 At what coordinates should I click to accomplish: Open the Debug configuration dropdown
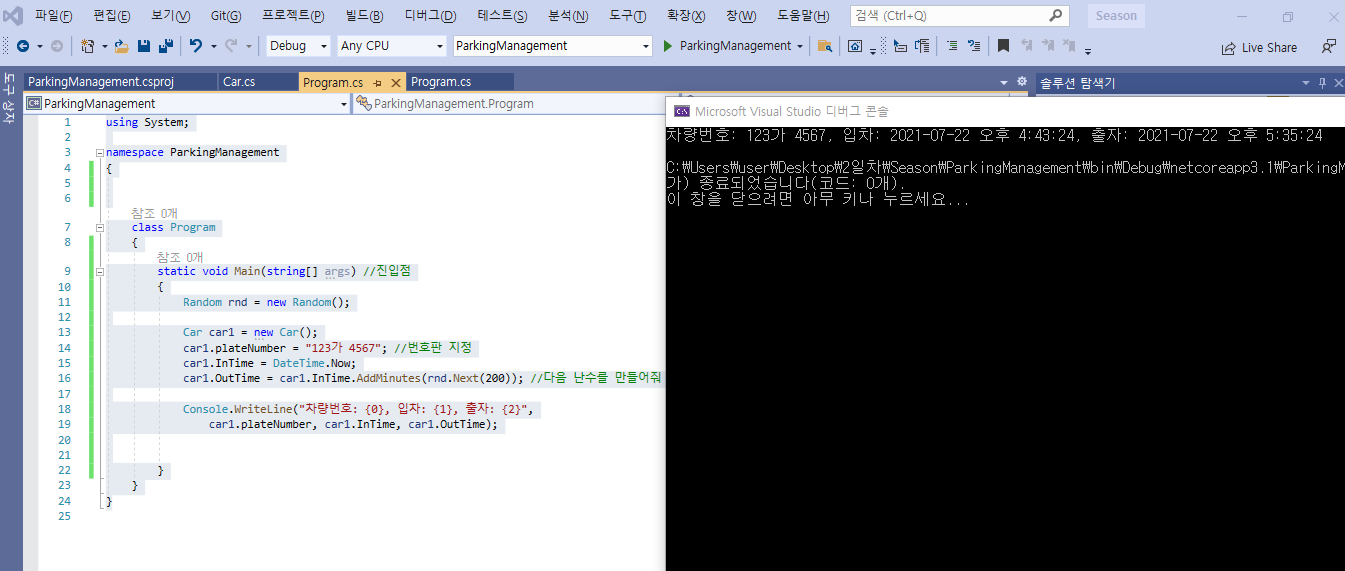coord(298,46)
